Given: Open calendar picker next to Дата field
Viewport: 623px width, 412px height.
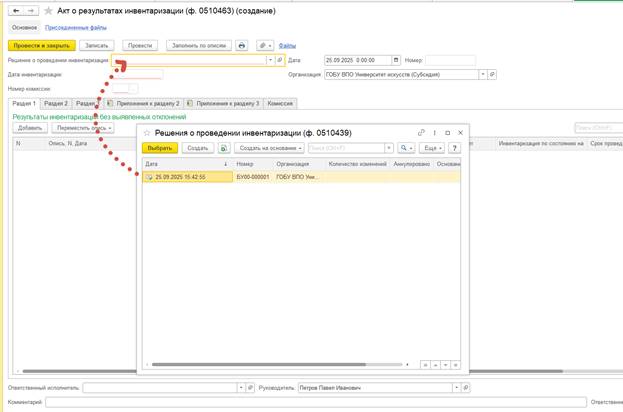Looking at the screenshot, I should click(x=396, y=60).
